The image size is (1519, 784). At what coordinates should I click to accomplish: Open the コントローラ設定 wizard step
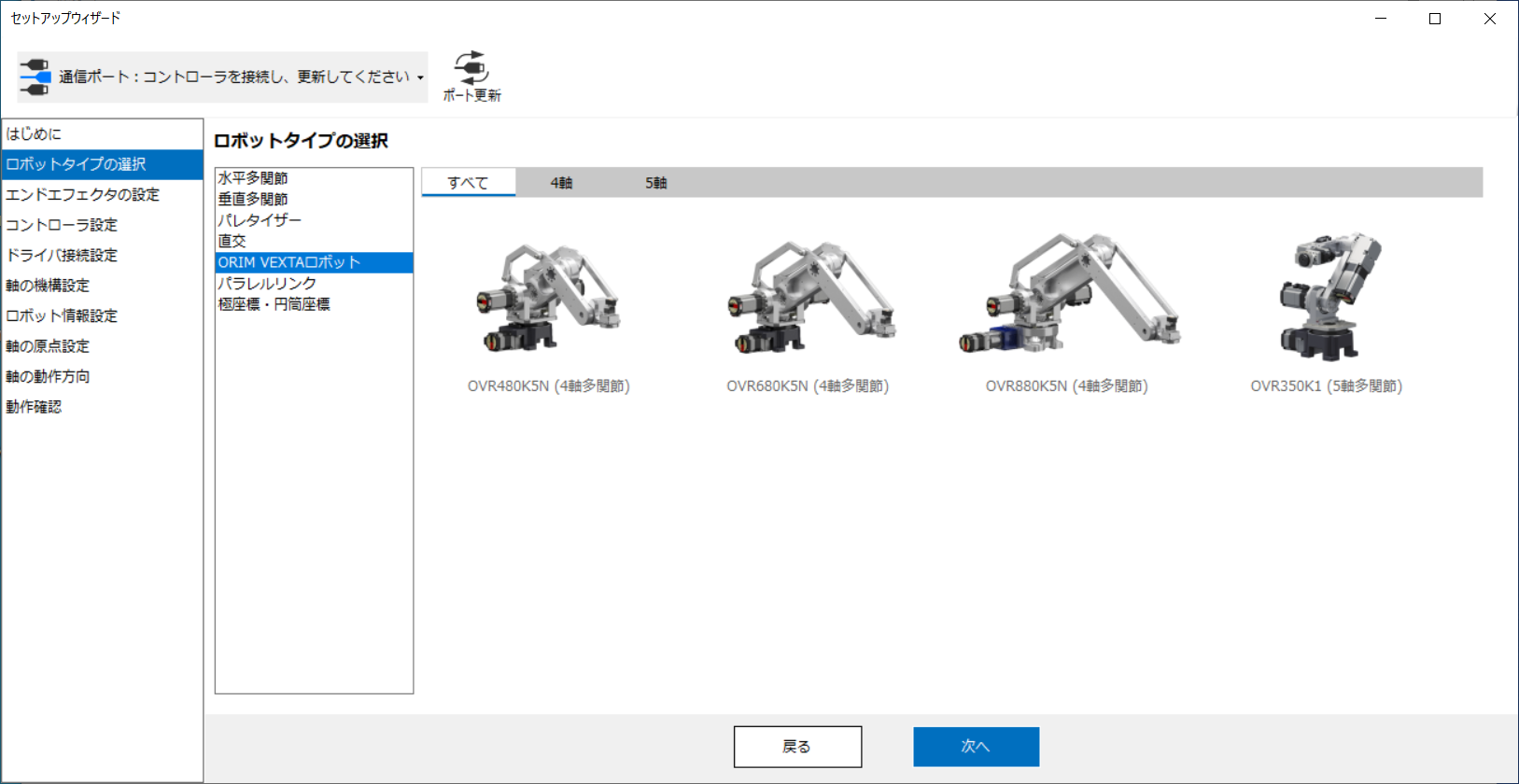click(x=62, y=225)
